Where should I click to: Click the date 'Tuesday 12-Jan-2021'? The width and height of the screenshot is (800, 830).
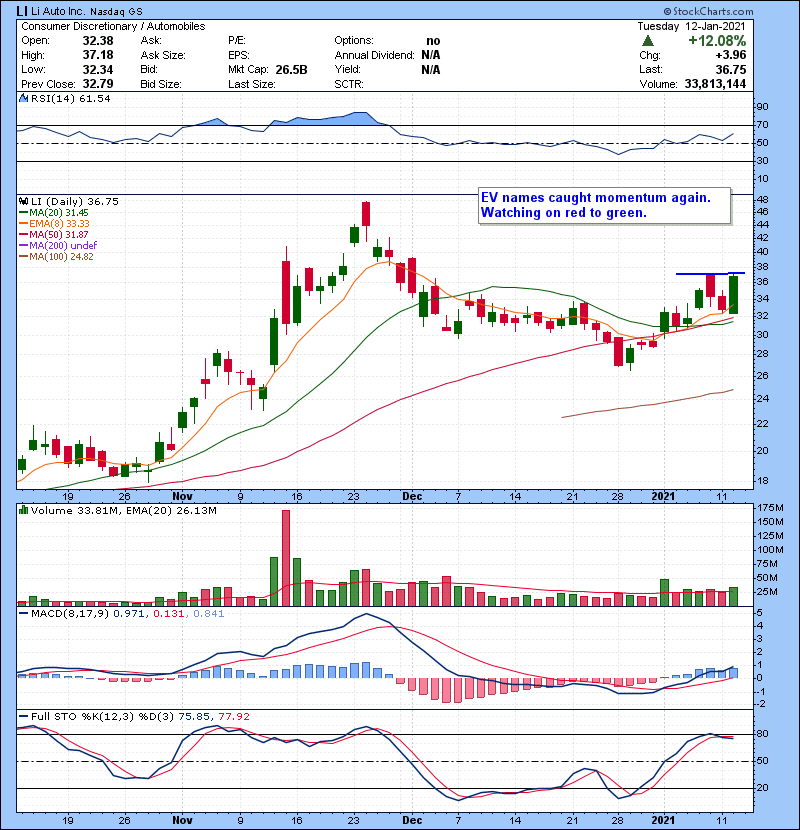[691, 26]
